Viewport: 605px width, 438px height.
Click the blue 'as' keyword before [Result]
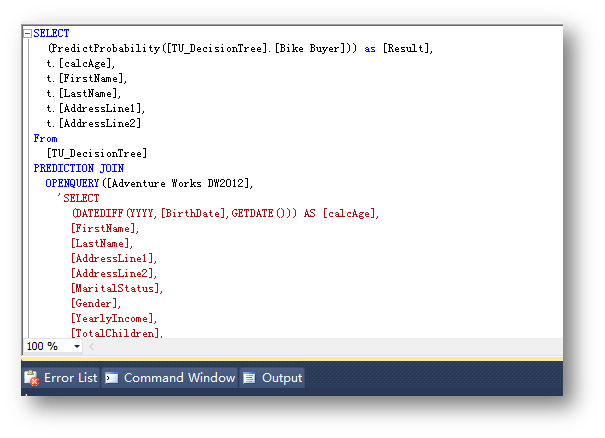click(x=370, y=49)
